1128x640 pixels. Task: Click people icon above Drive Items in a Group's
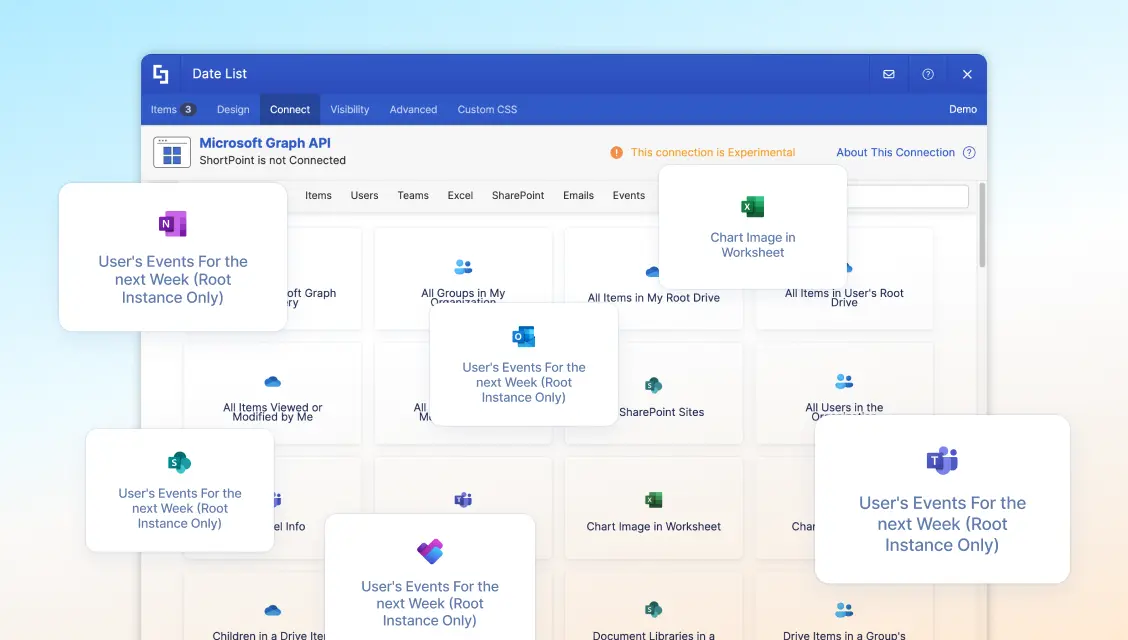(844, 610)
